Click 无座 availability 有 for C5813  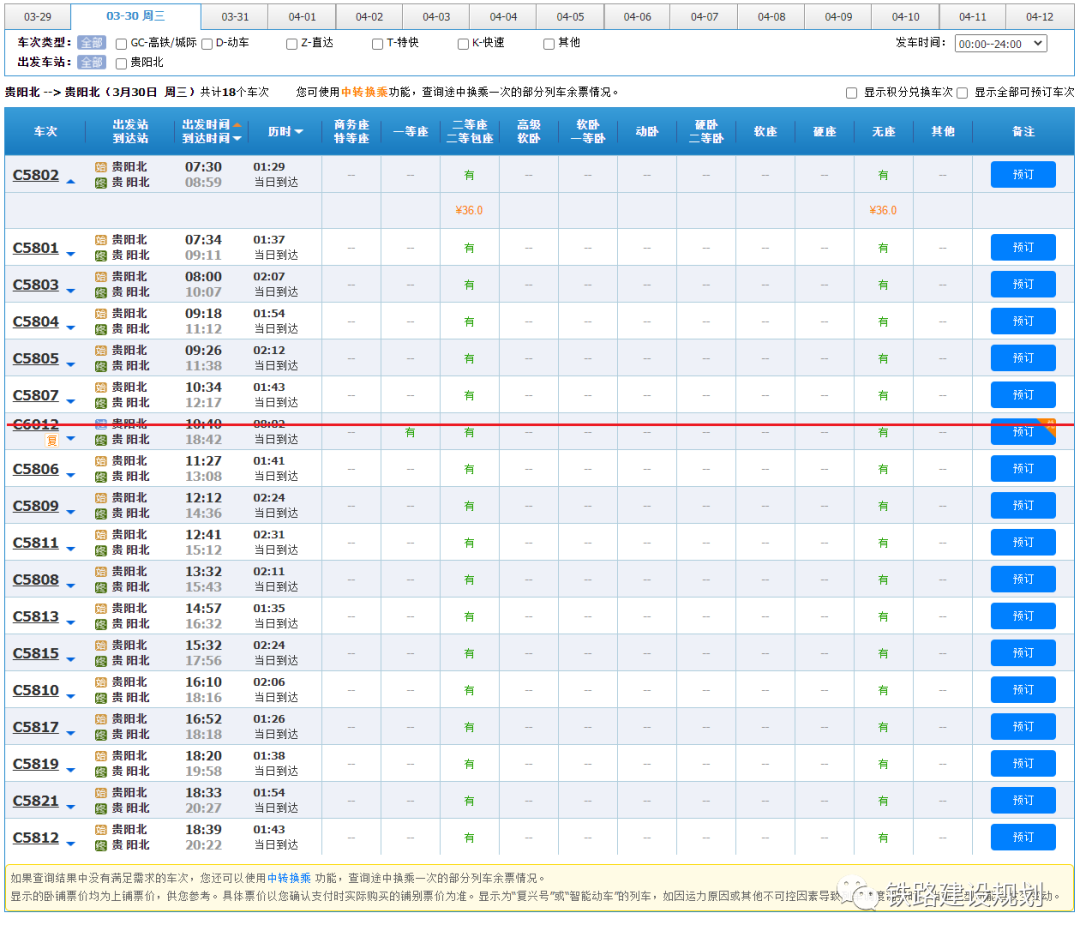pyautogui.click(x=883, y=616)
